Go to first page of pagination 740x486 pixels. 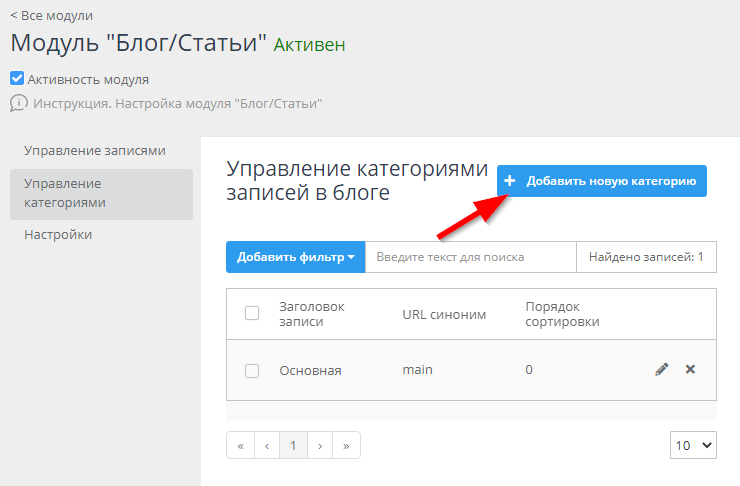pos(240,446)
